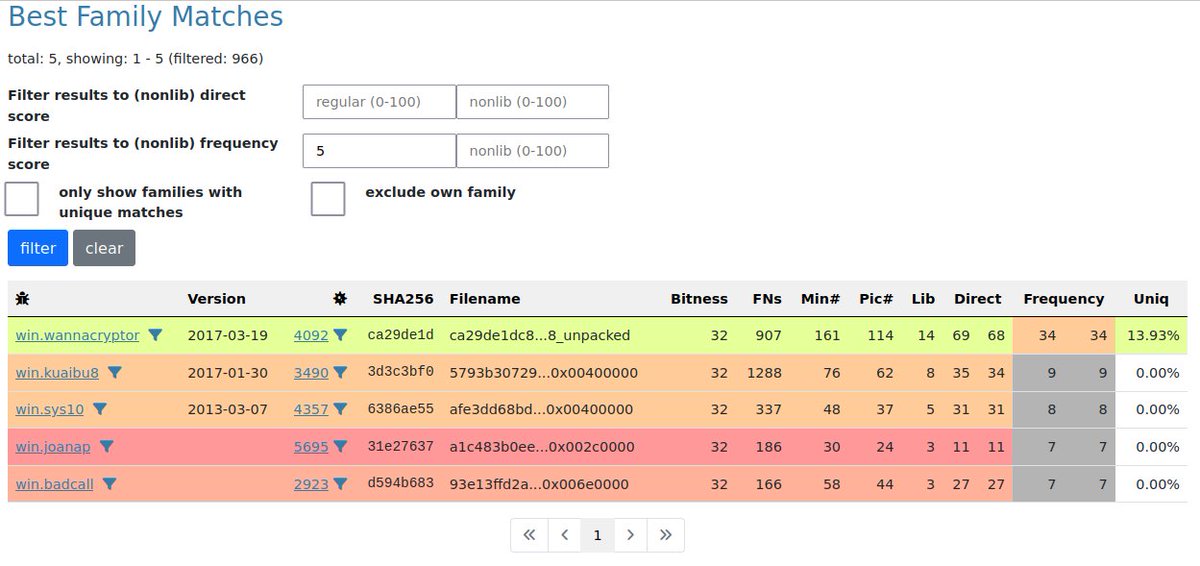Click the FNs column header
The width and height of the screenshot is (1200, 566).
767,298
